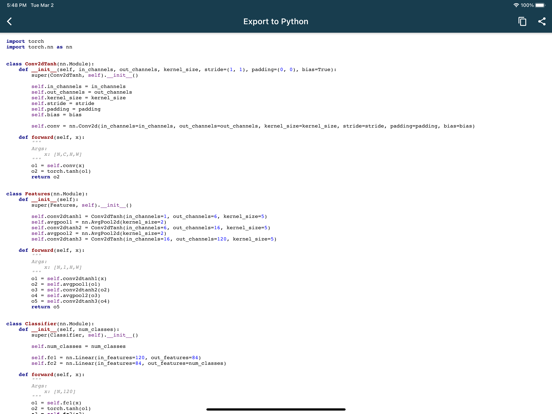
Task: Click 'self.avgpool2 = nn.AvgPool2d' line
Action: [99, 233]
